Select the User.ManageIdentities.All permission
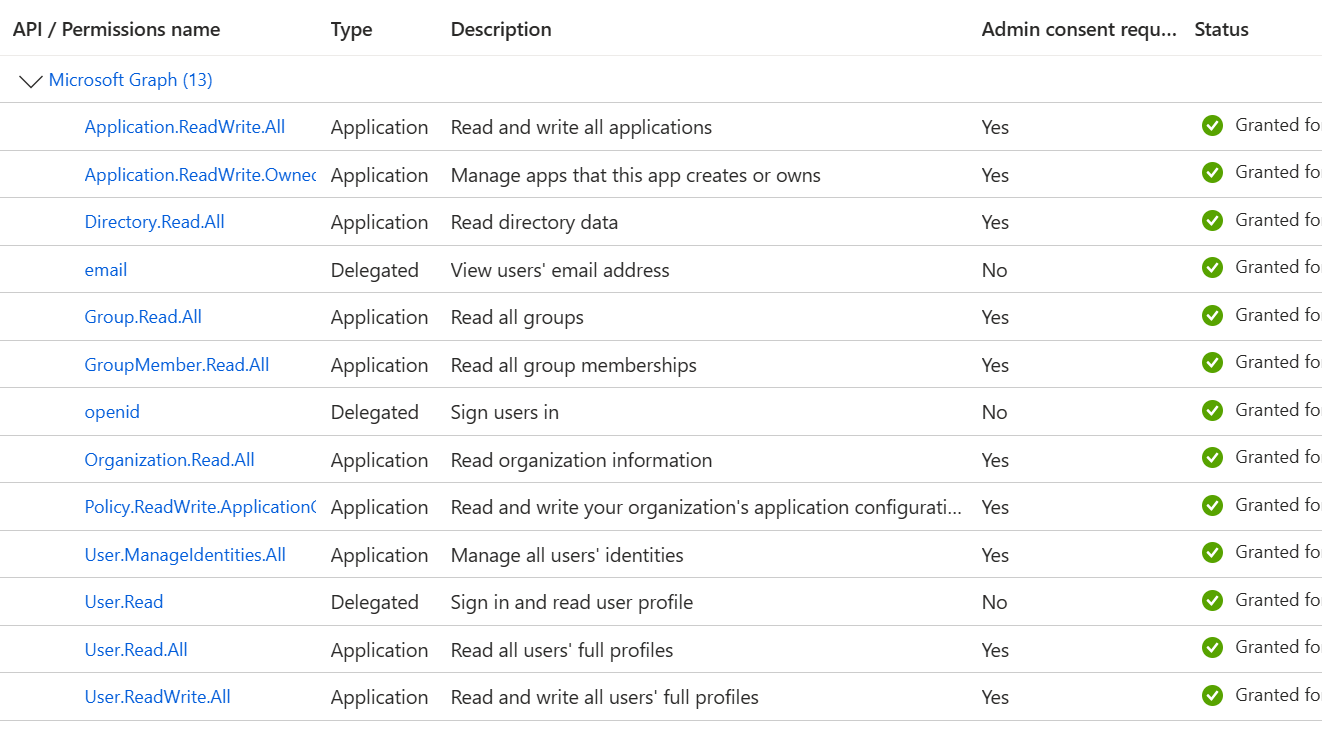Screen dimensions: 1322x745 click(x=185, y=554)
